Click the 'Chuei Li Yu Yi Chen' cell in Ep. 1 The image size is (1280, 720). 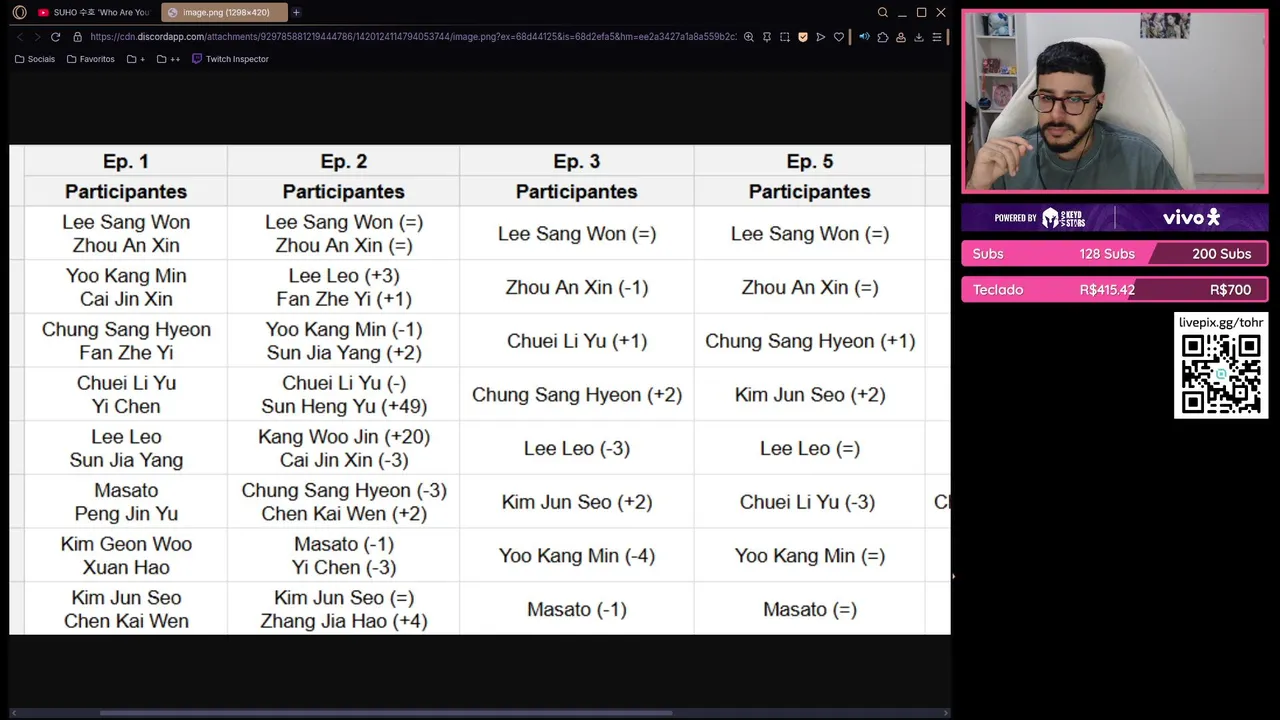pyautogui.click(x=126, y=394)
